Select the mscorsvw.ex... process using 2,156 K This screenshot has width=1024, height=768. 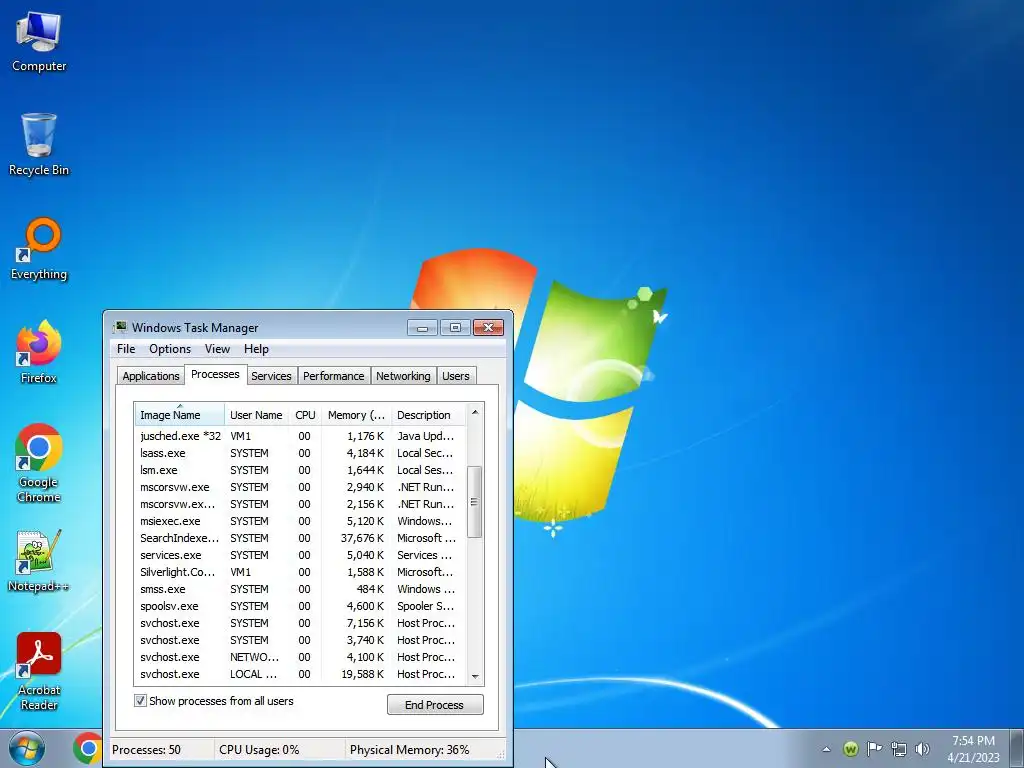pos(300,504)
